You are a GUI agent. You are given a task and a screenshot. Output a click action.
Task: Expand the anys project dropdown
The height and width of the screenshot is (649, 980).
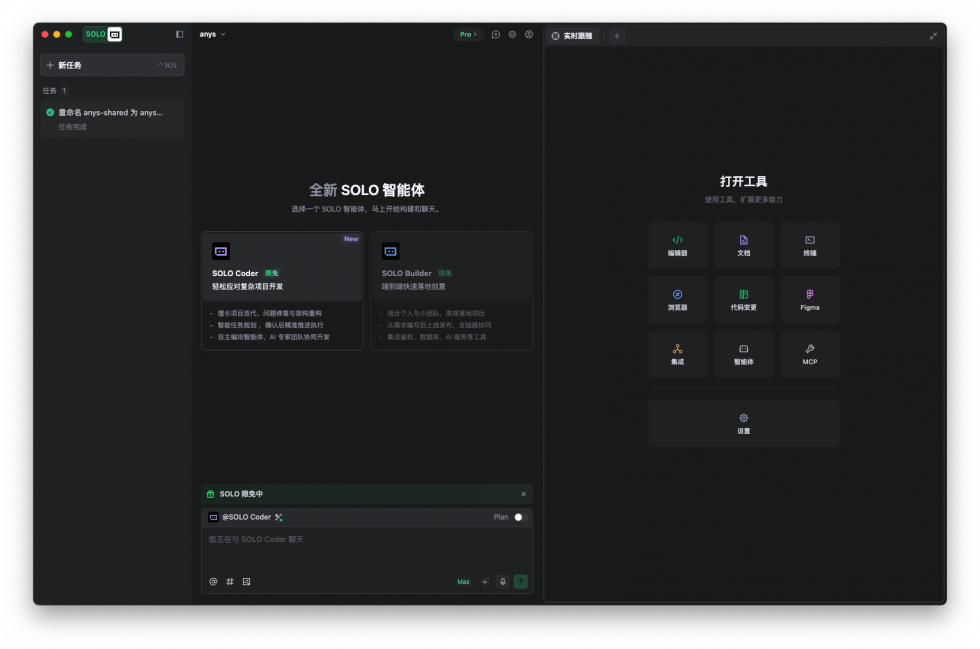pyautogui.click(x=212, y=34)
